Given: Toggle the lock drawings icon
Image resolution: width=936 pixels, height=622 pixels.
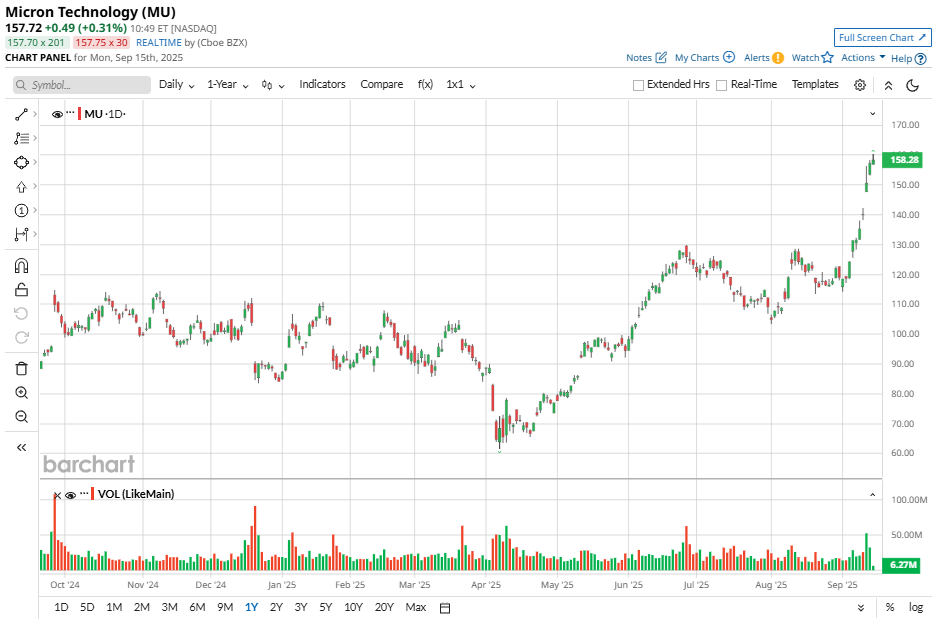Looking at the screenshot, I should click(21, 290).
